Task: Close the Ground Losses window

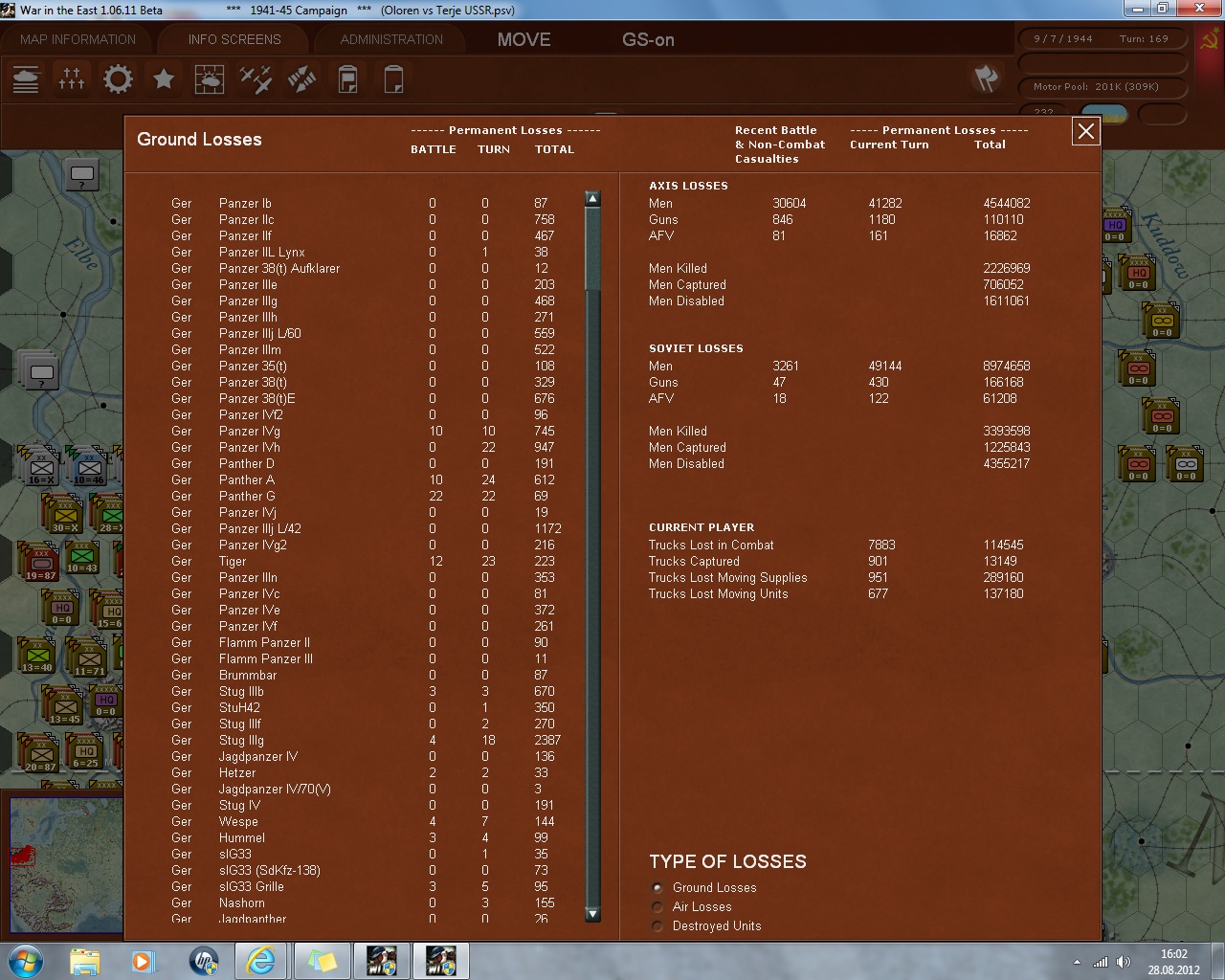Action: pyautogui.click(x=1085, y=132)
